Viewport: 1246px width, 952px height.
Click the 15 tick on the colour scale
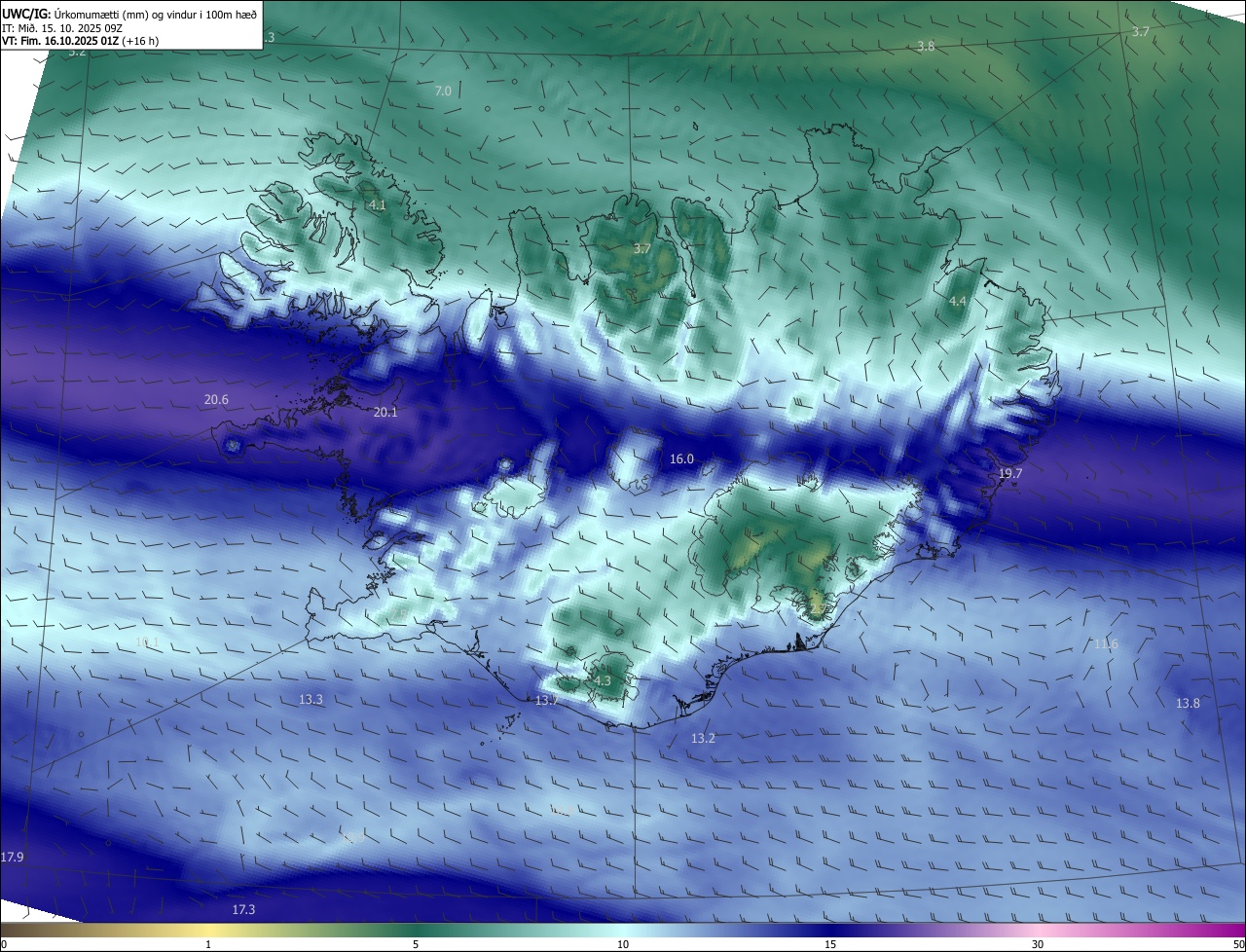[x=830, y=944]
